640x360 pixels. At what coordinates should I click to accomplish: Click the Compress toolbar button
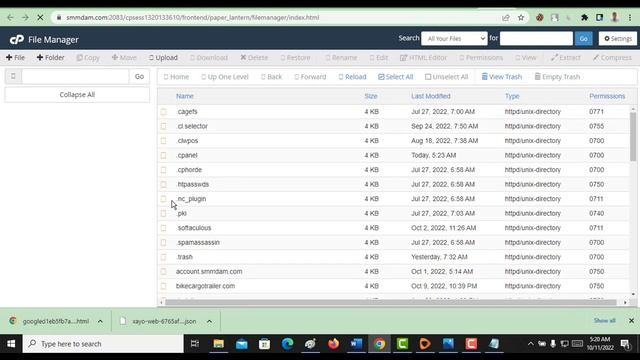[x=612, y=58]
